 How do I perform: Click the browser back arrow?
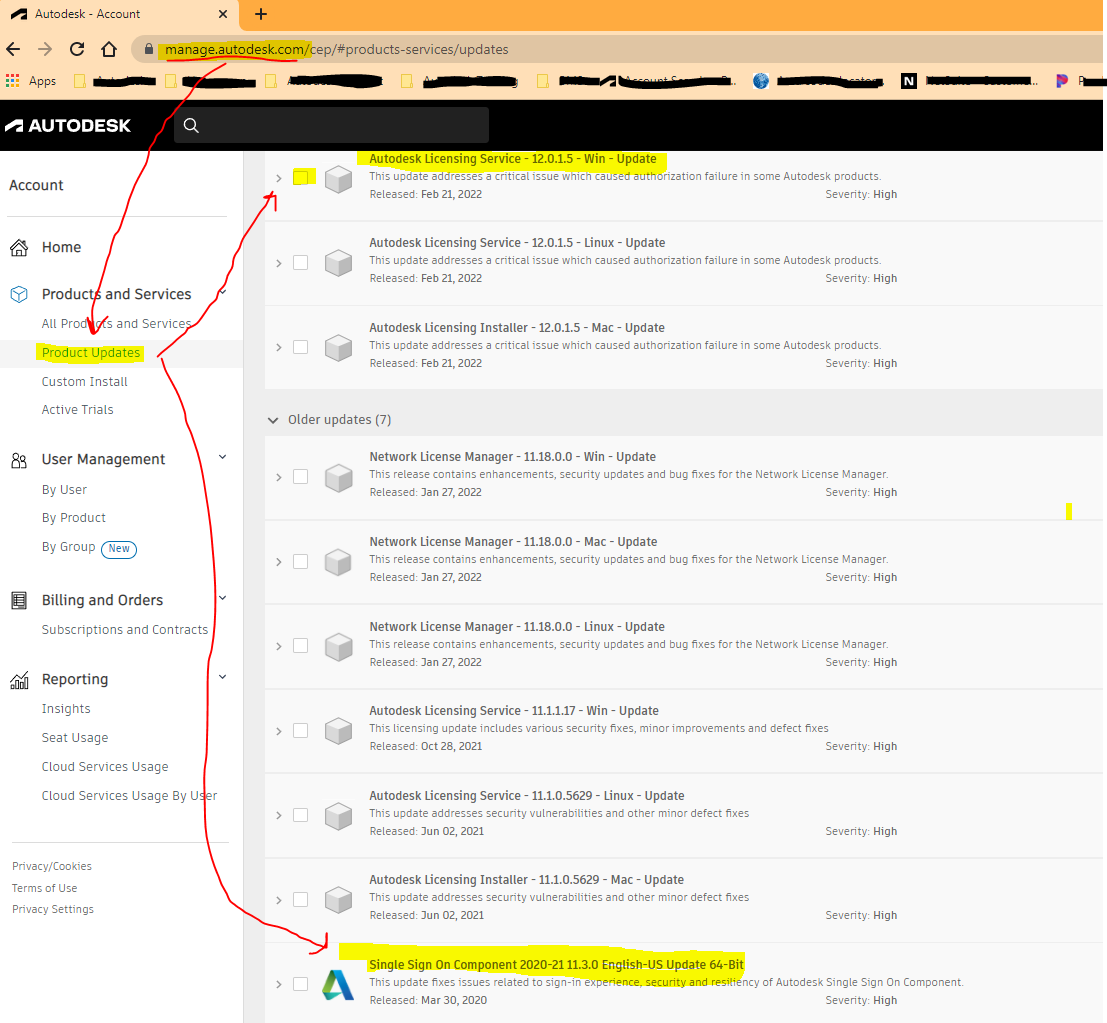point(13,48)
